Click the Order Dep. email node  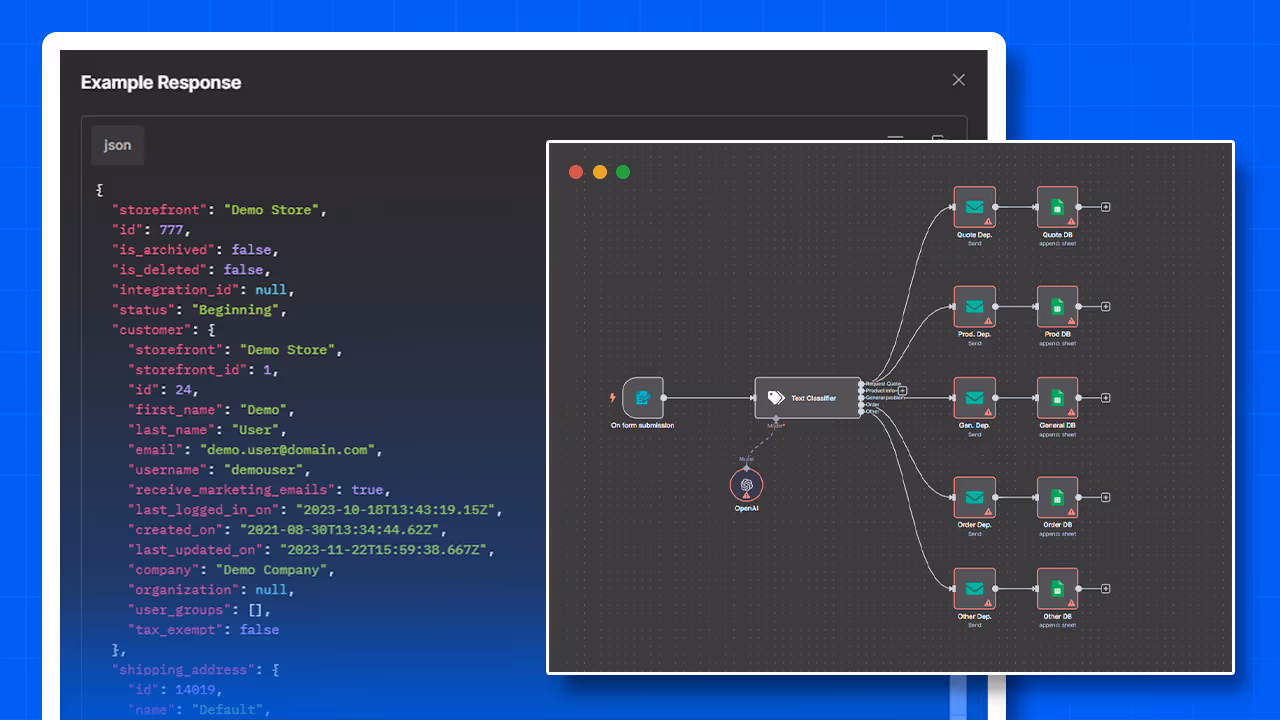tap(974, 497)
